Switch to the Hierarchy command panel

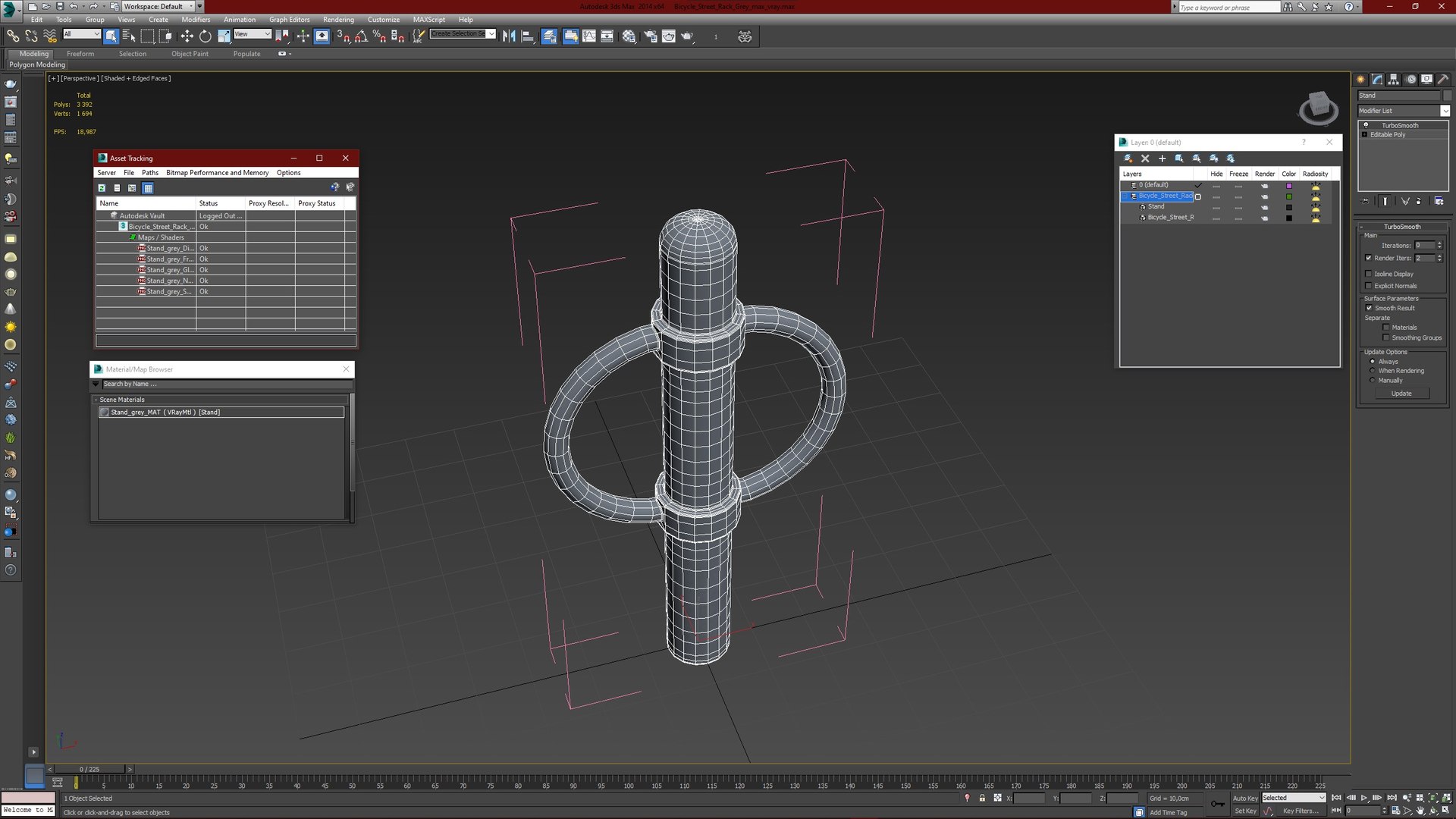tap(1394, 80)
